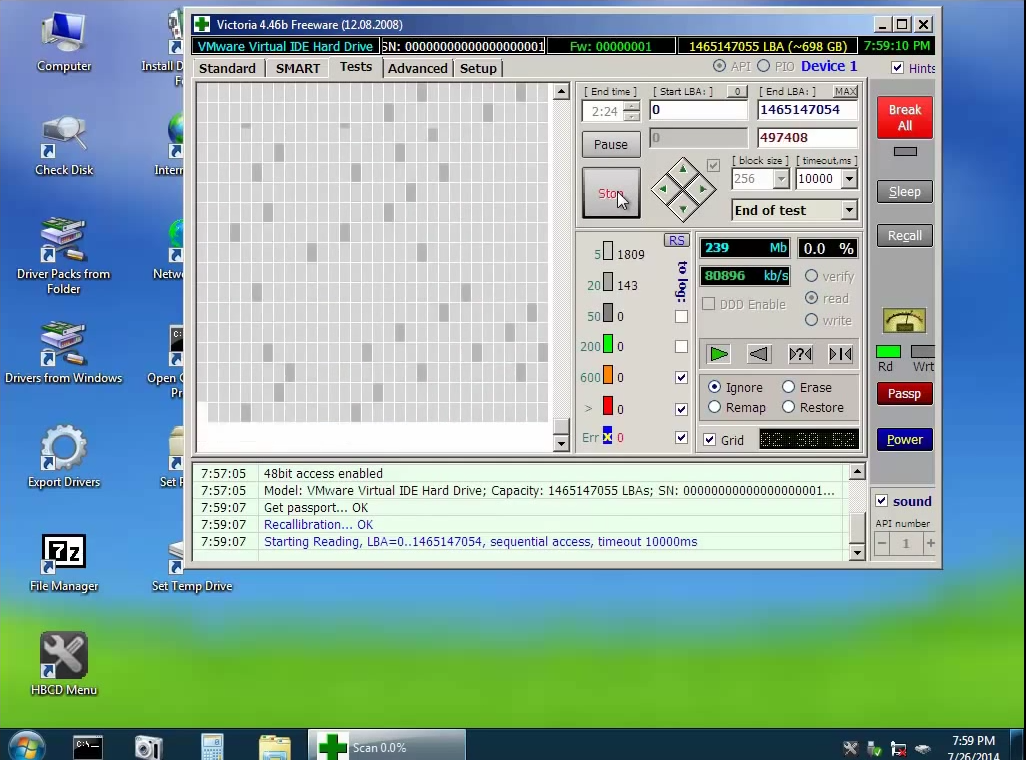Open the calculator taskbar icon
This screenshot has height=760, width=1026.
pyautogui.click(x=212, y=747)
